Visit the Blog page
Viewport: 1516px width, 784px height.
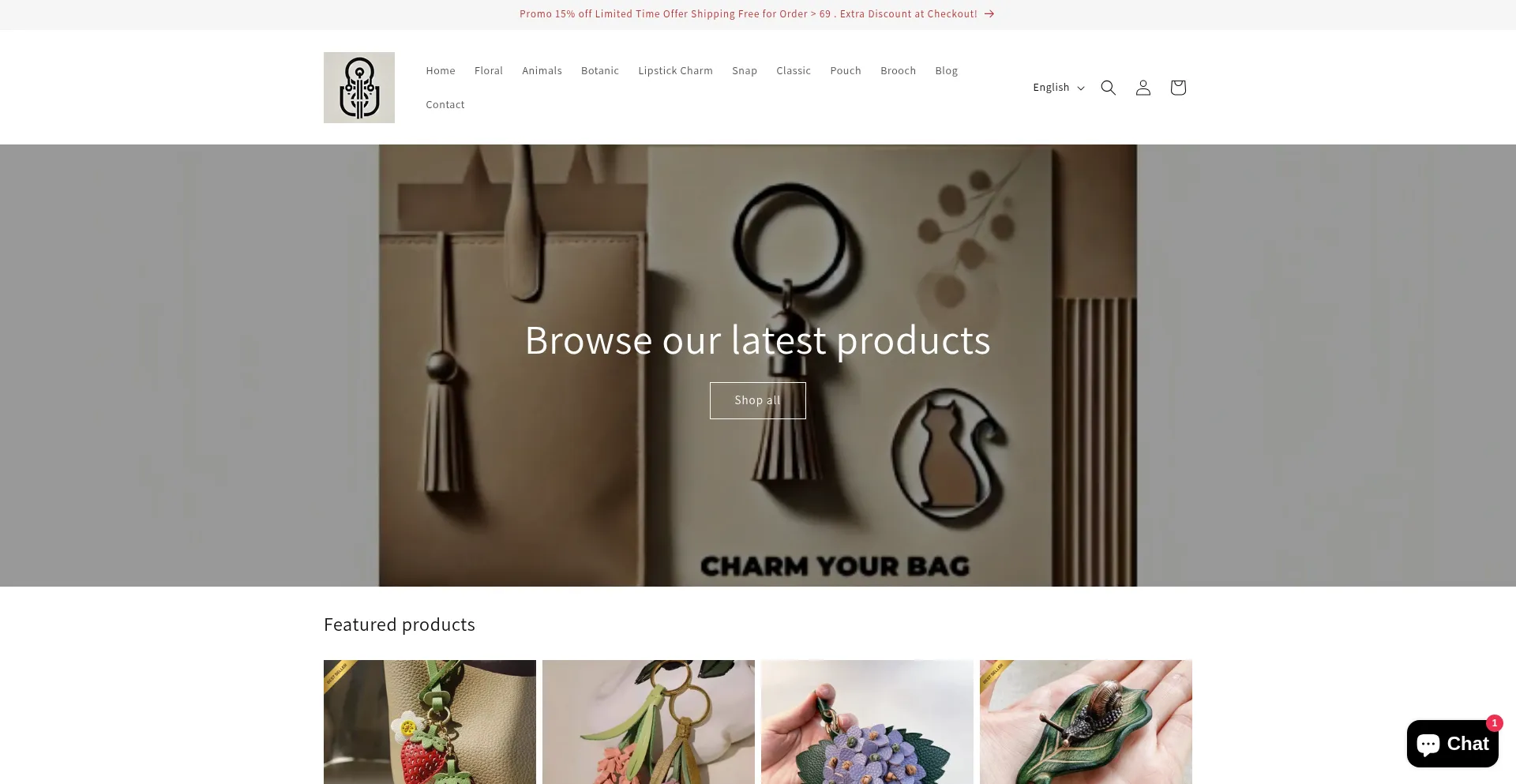coord(946,71)
